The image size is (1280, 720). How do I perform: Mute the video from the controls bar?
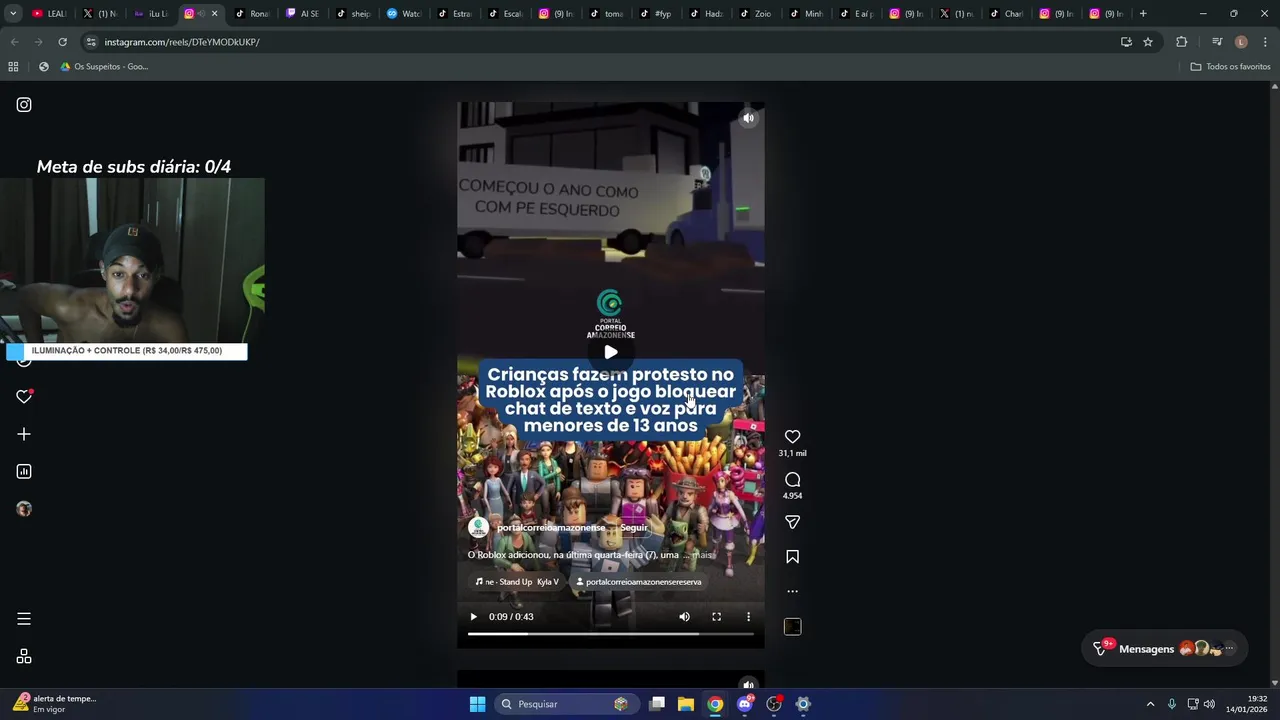tap(684, 617)
